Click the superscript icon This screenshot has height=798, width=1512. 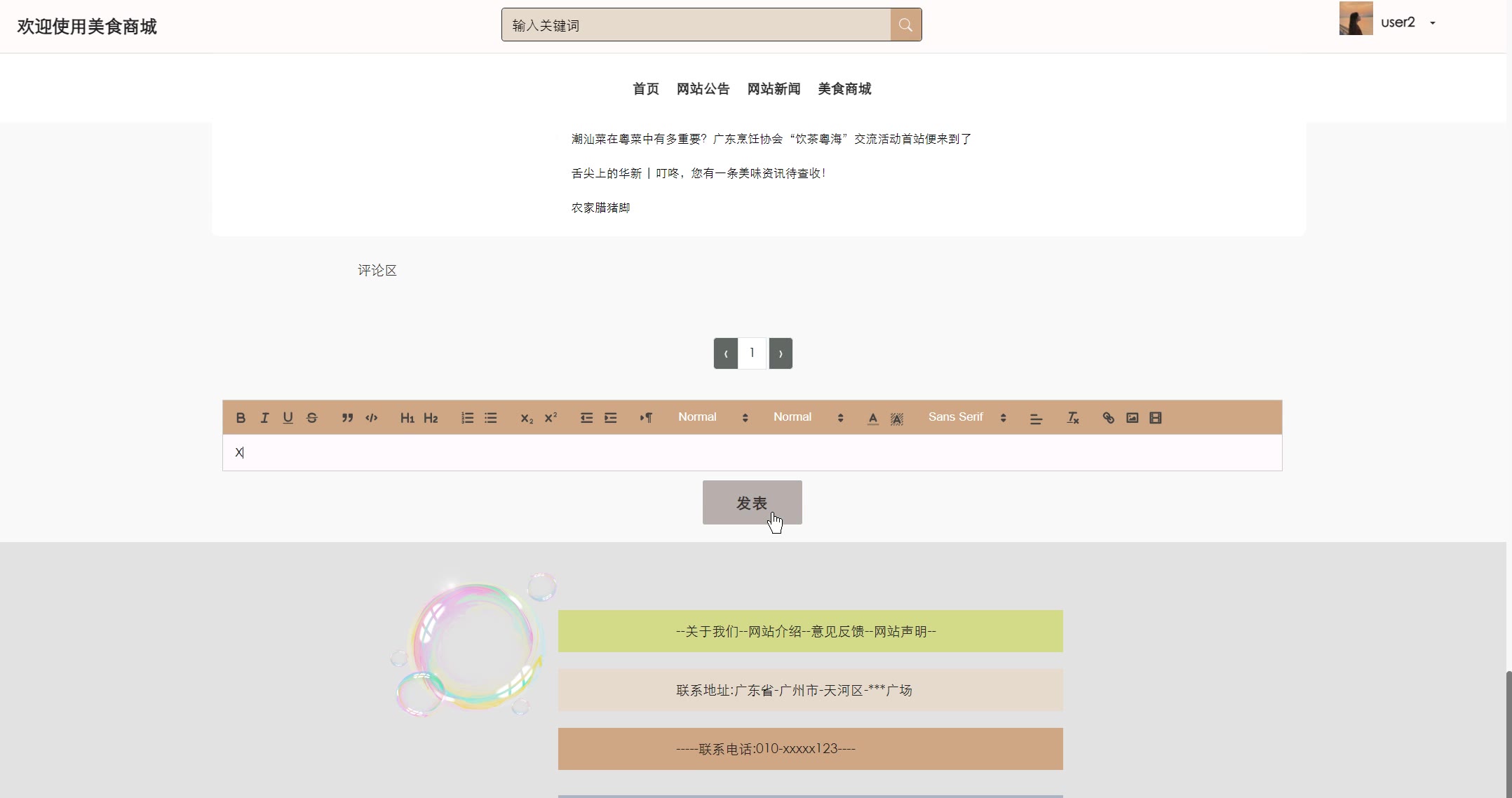tap(551, 418)
